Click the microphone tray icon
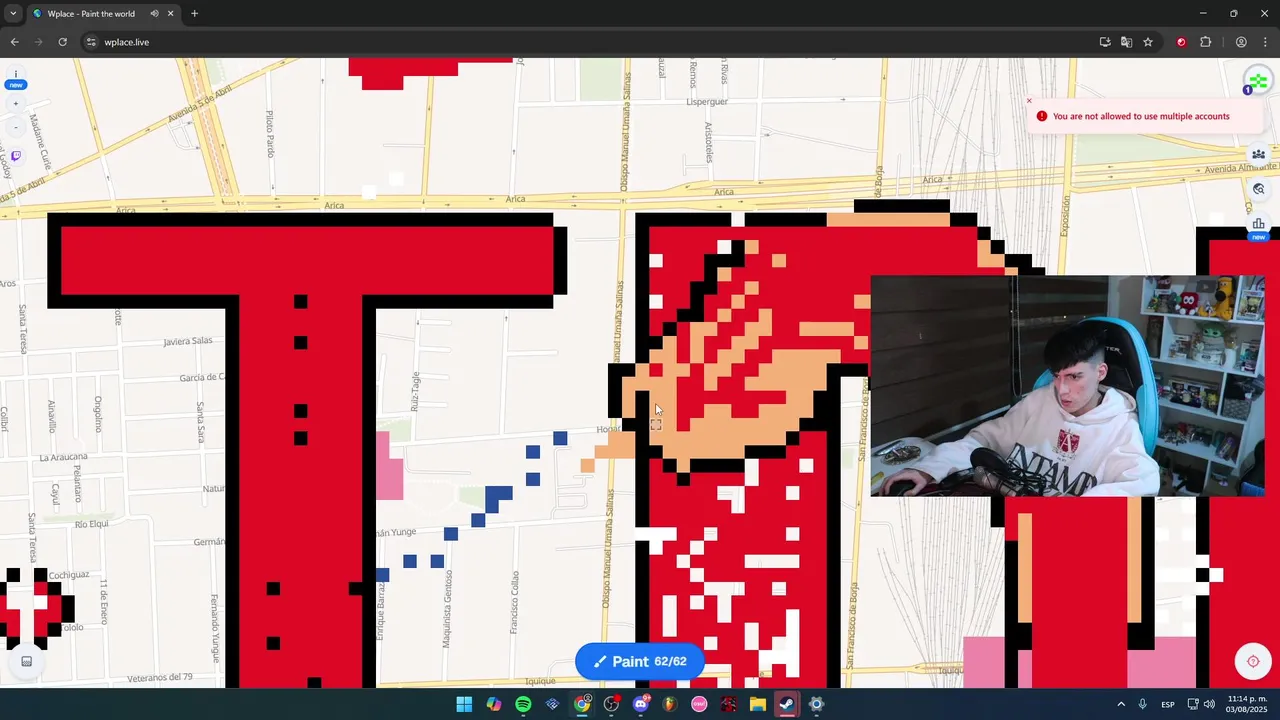 [x=1142, y=704]
